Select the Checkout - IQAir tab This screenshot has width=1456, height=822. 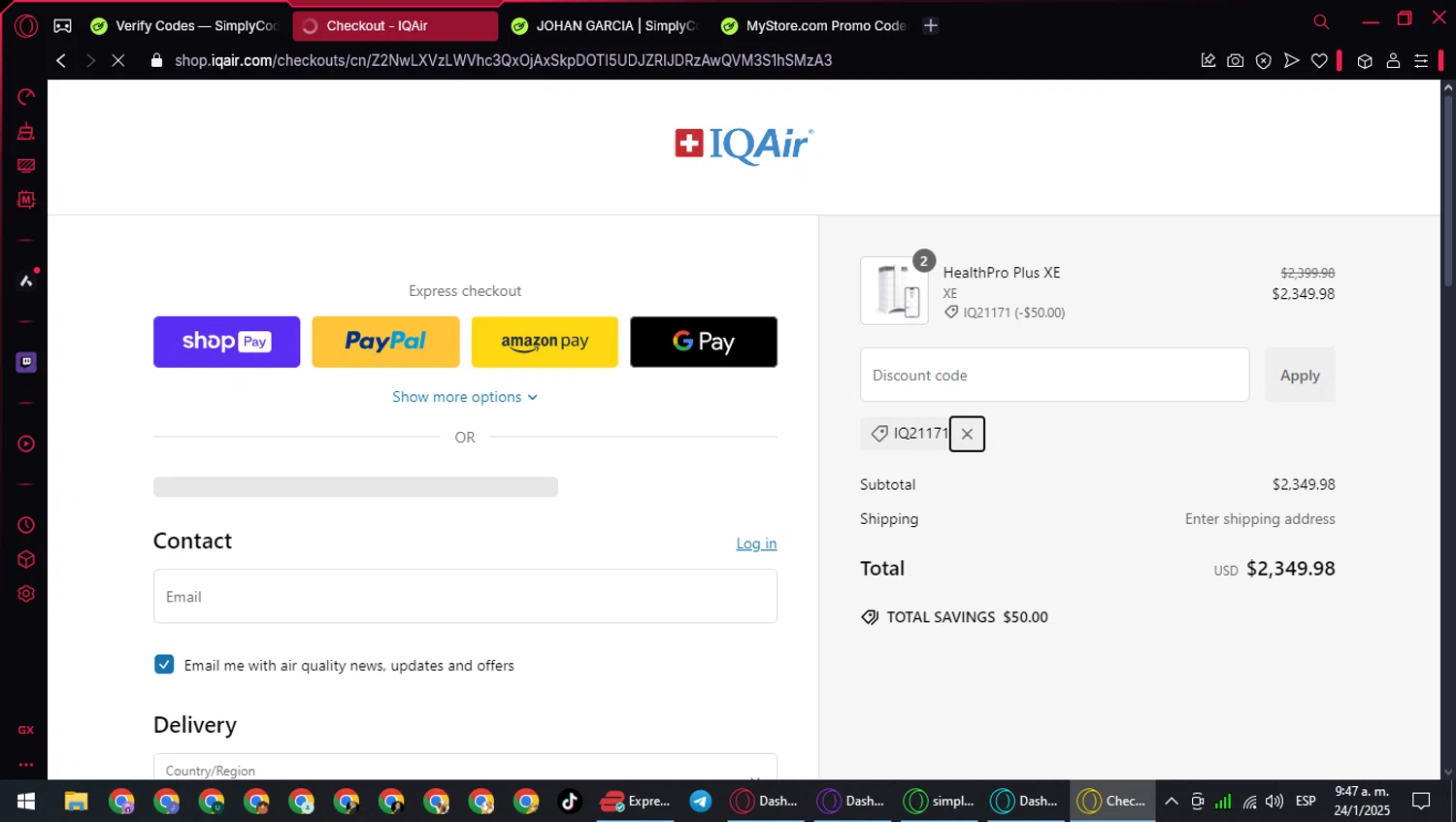tap(395, 26)
